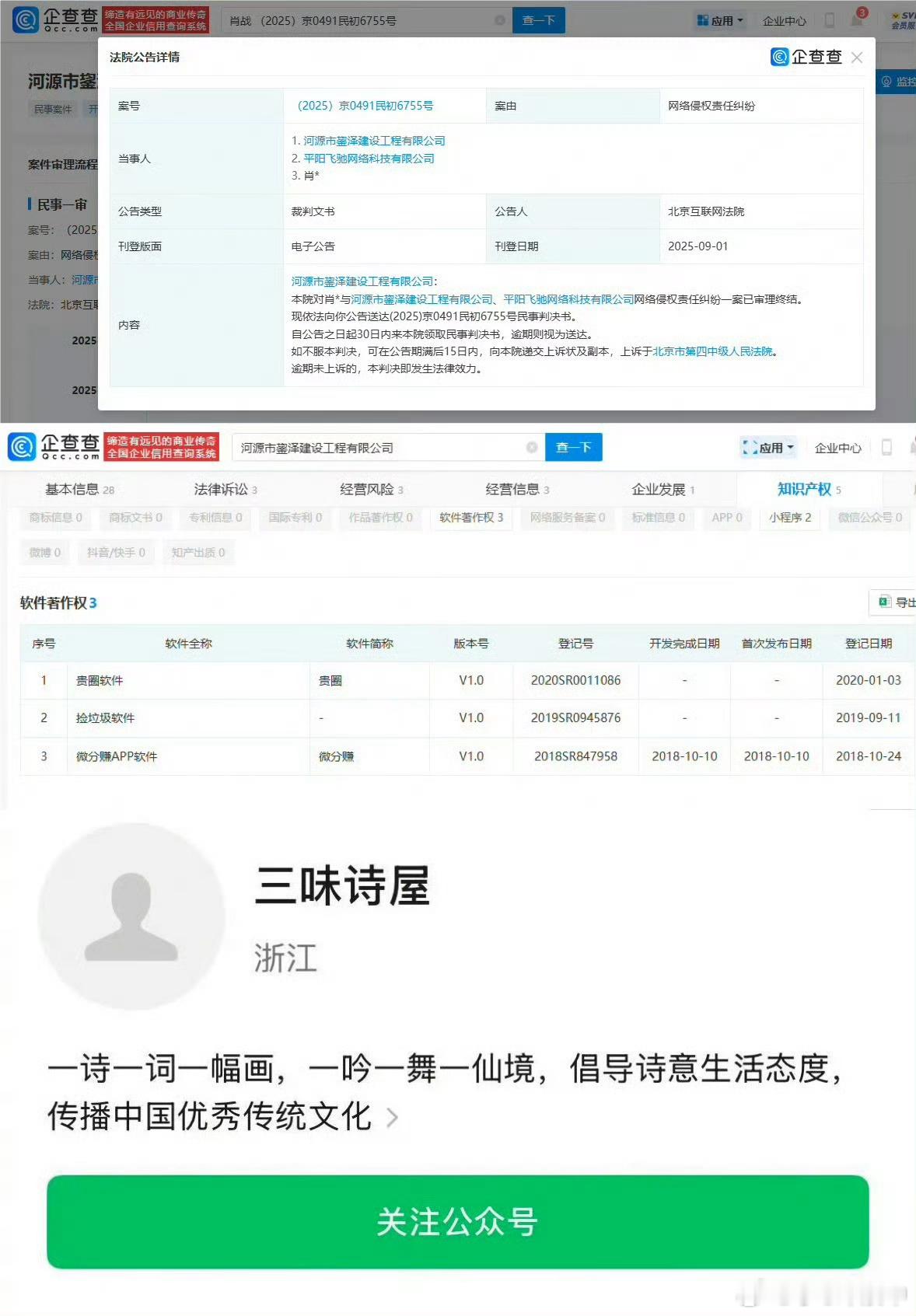Click the 登记日期 column header
This screenshot has height=1316, width=916.
[x=869, y=644]
